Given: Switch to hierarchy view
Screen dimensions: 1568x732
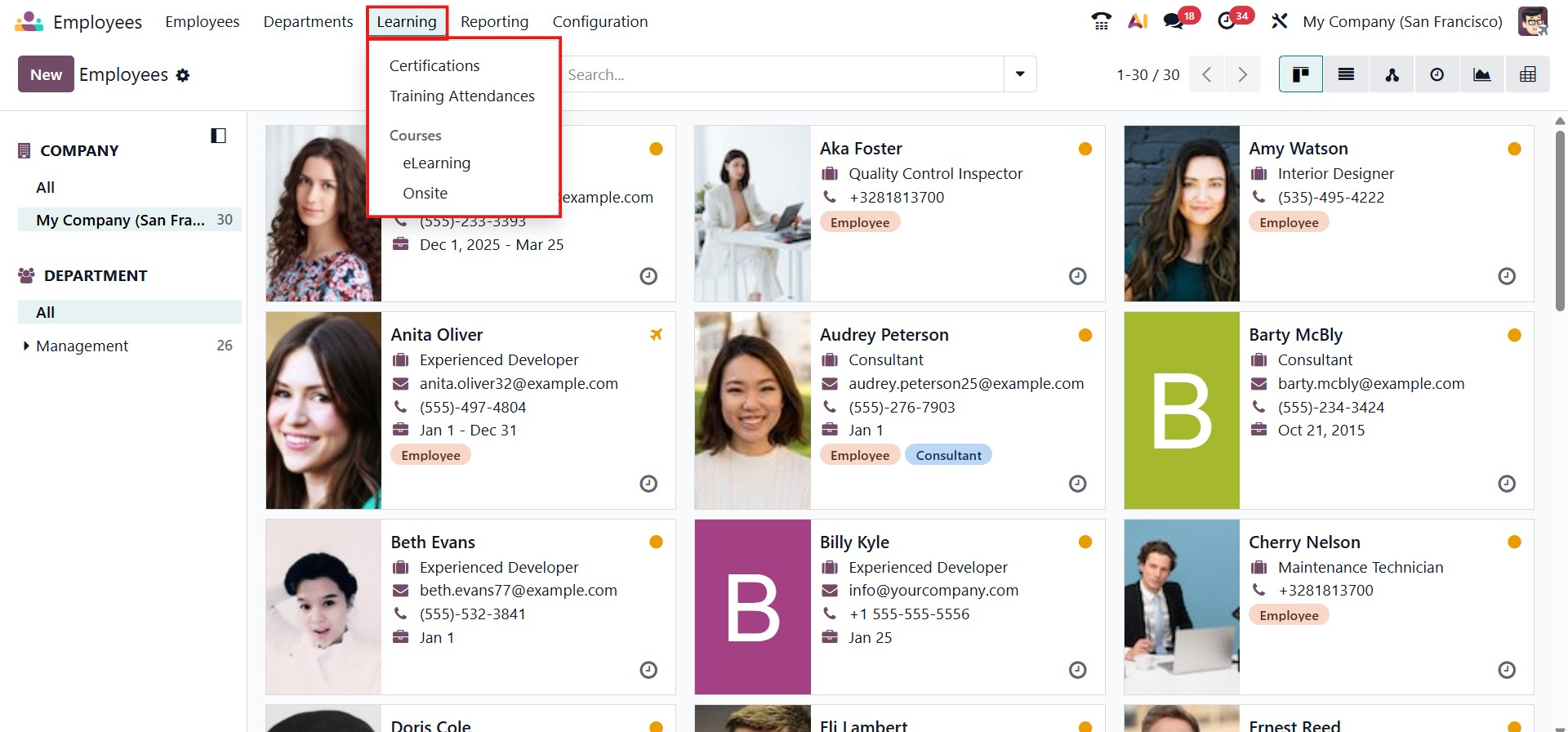Looking at the screenshot, I should coord(1392,75).
